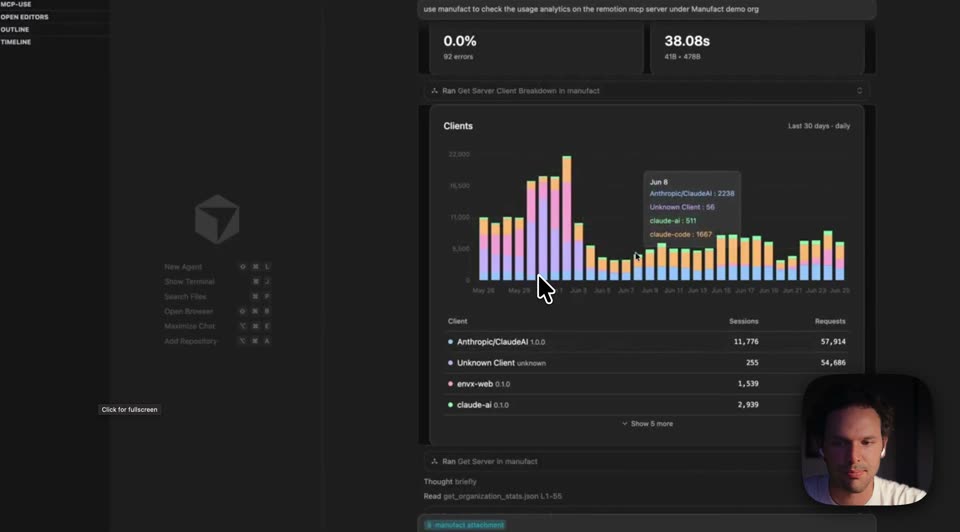Click the Jun 8 tooltip Anthropic/ClaudeAI value
The height and width of the screenshot is (532, 960).
pos(726,193)
